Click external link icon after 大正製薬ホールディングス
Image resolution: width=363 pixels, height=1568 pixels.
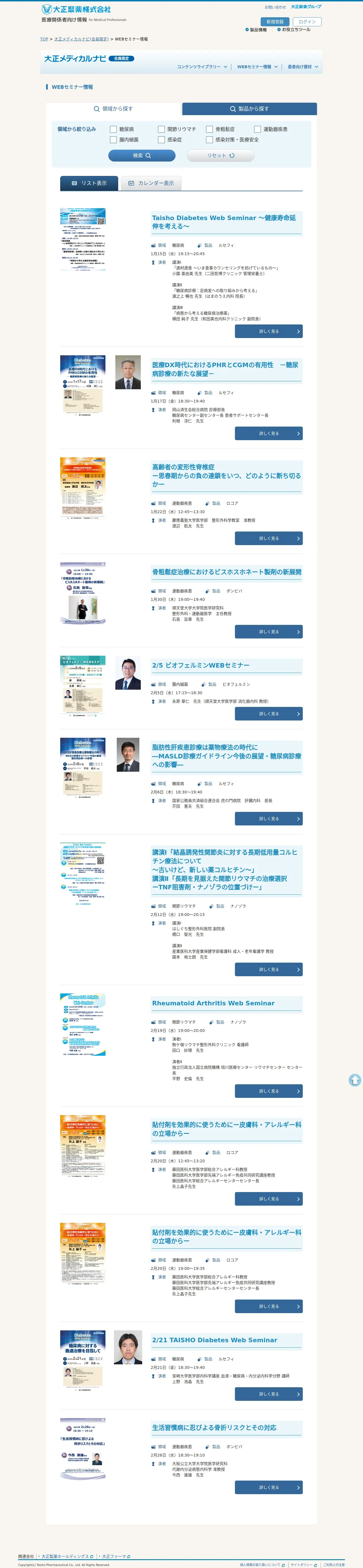[92, 1556]
